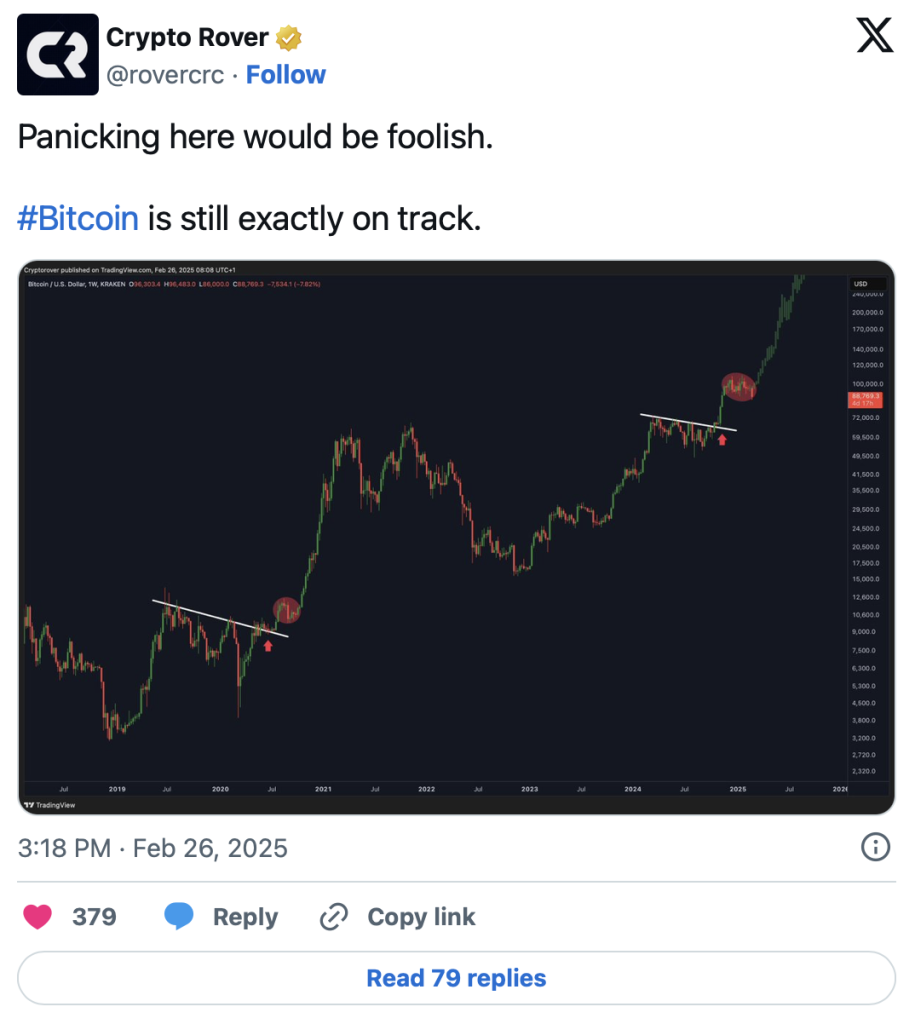Click the @rovercrc handle
The image size is (915, 1024).
tap(165, 75)
